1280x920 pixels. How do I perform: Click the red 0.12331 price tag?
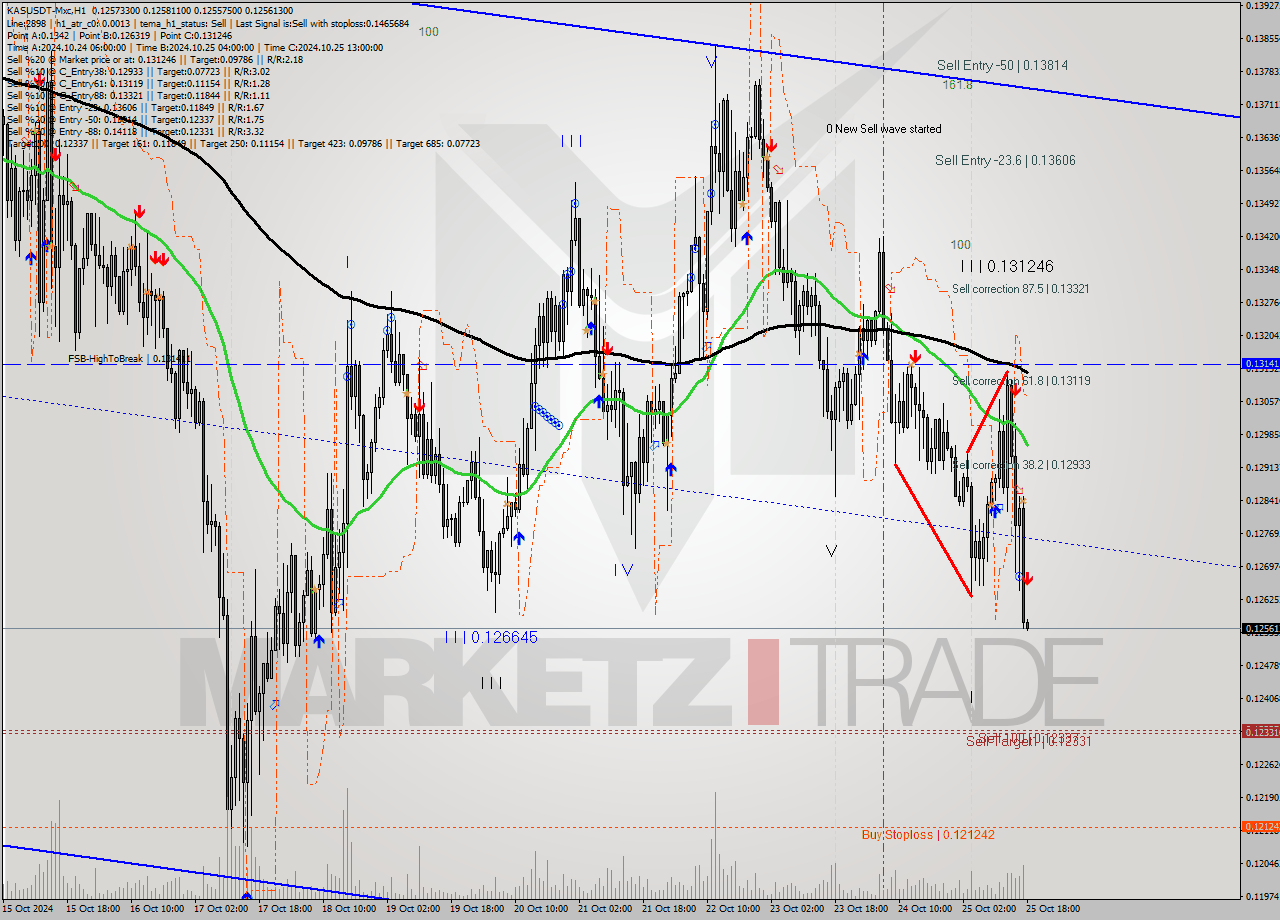tap(1259, 732)
